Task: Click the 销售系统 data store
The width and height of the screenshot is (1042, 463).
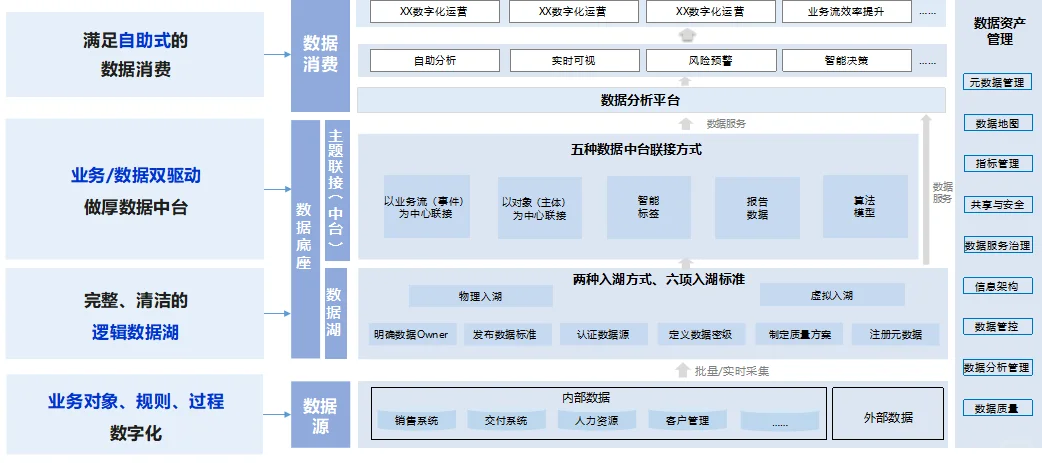Action: click(x=417, y=420)
